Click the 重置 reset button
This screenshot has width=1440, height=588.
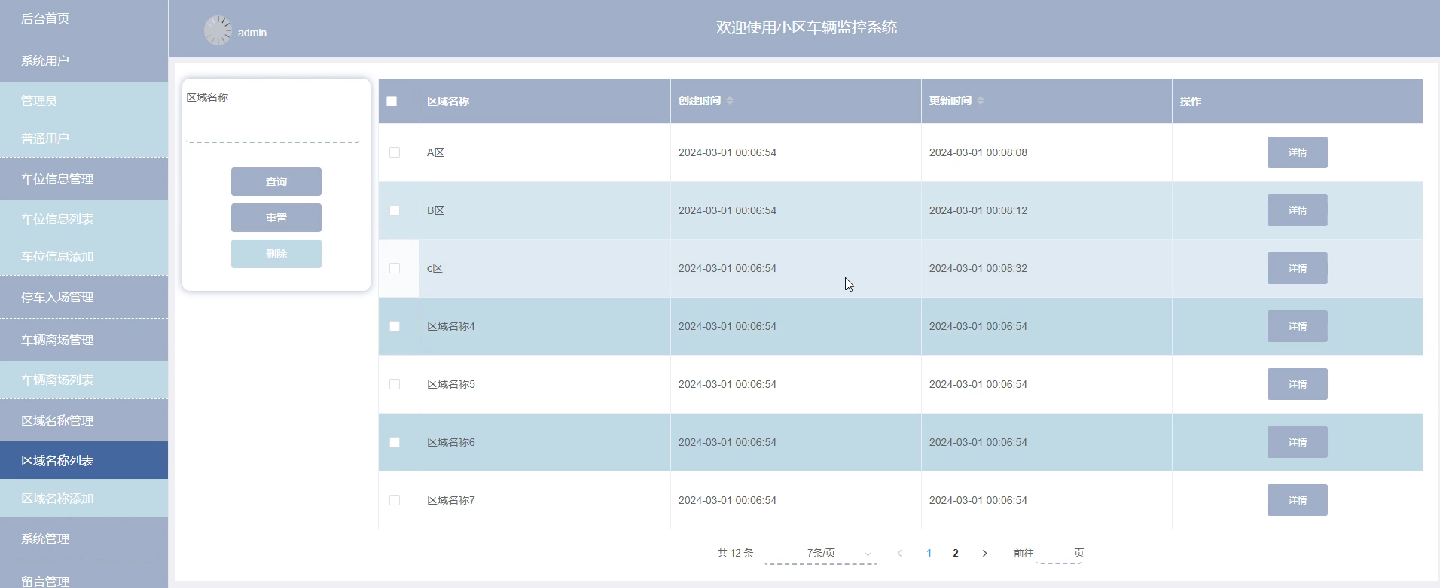[x=276, y=217]
